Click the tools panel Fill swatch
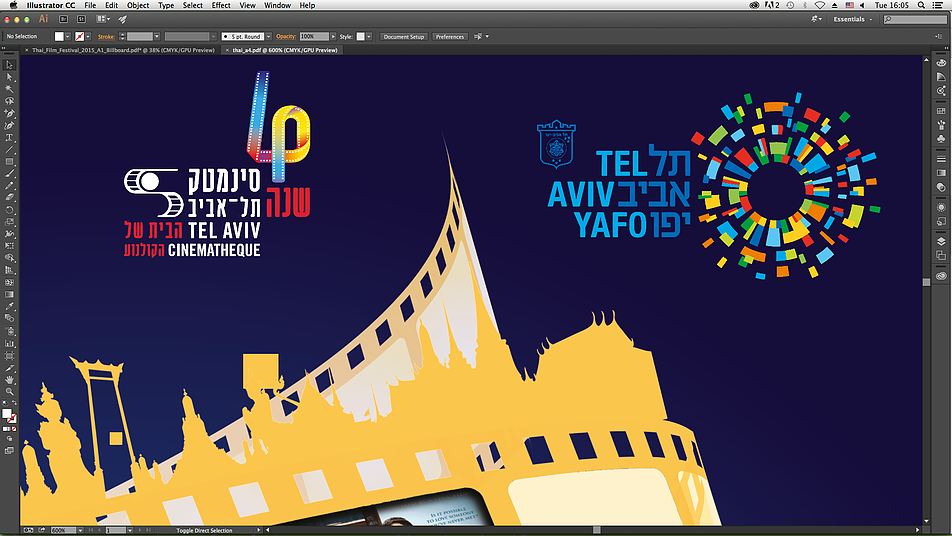Screen dimensions: 952x536 click(x=7, y=414)
